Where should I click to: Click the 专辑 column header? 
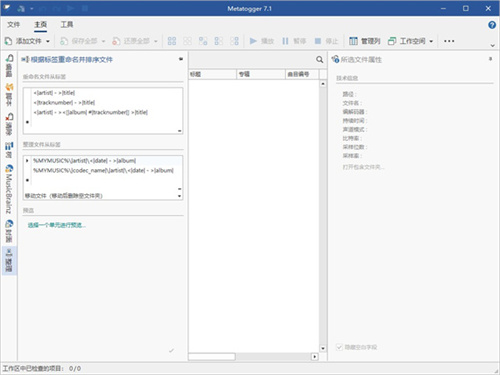[261, 74]
